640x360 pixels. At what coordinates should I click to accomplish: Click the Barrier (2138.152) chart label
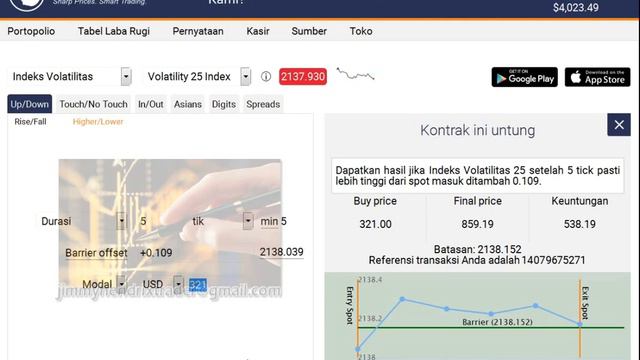coord(497,322)
